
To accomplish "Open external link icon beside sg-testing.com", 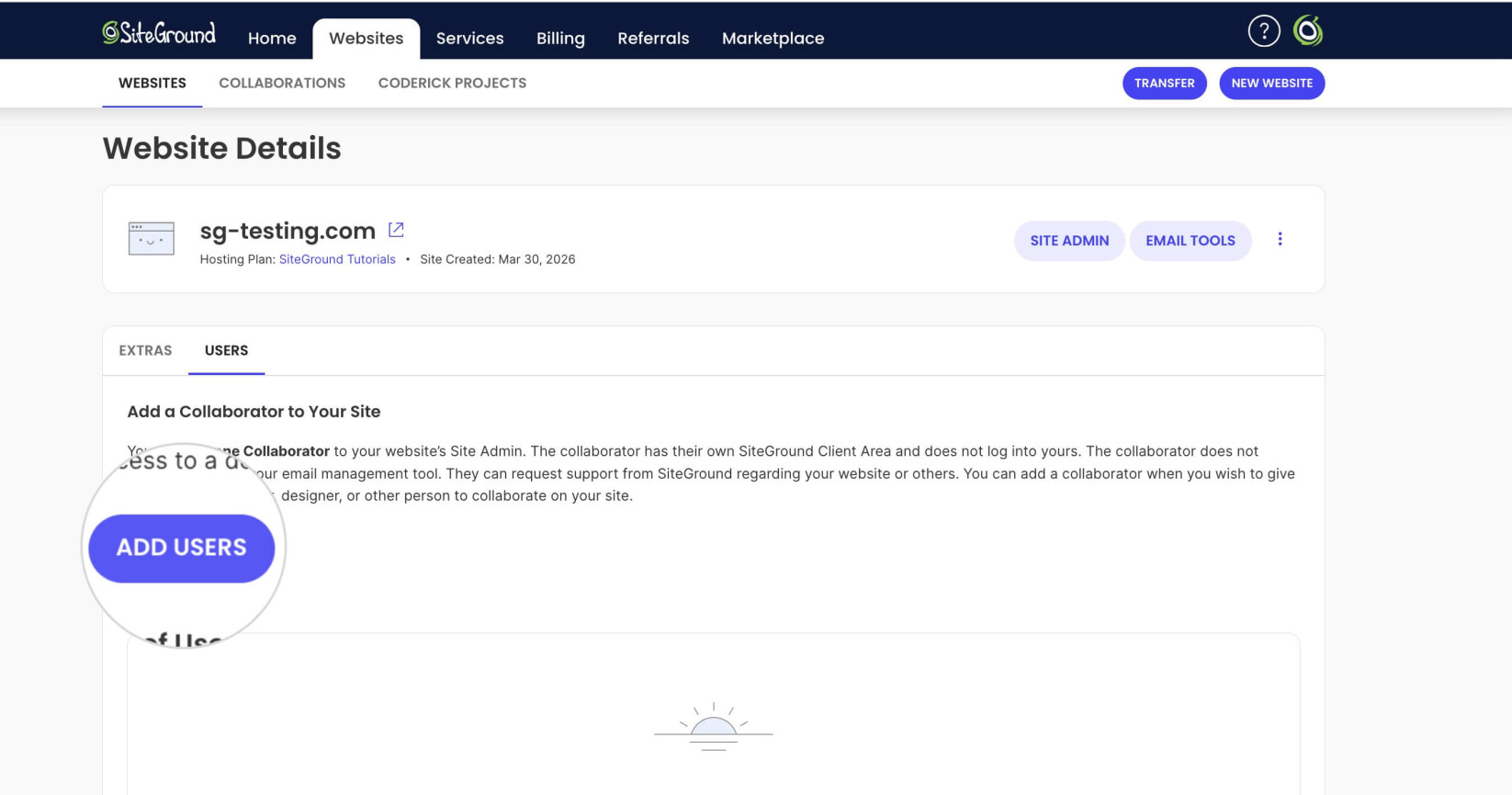I will click(x=396, y=230).
